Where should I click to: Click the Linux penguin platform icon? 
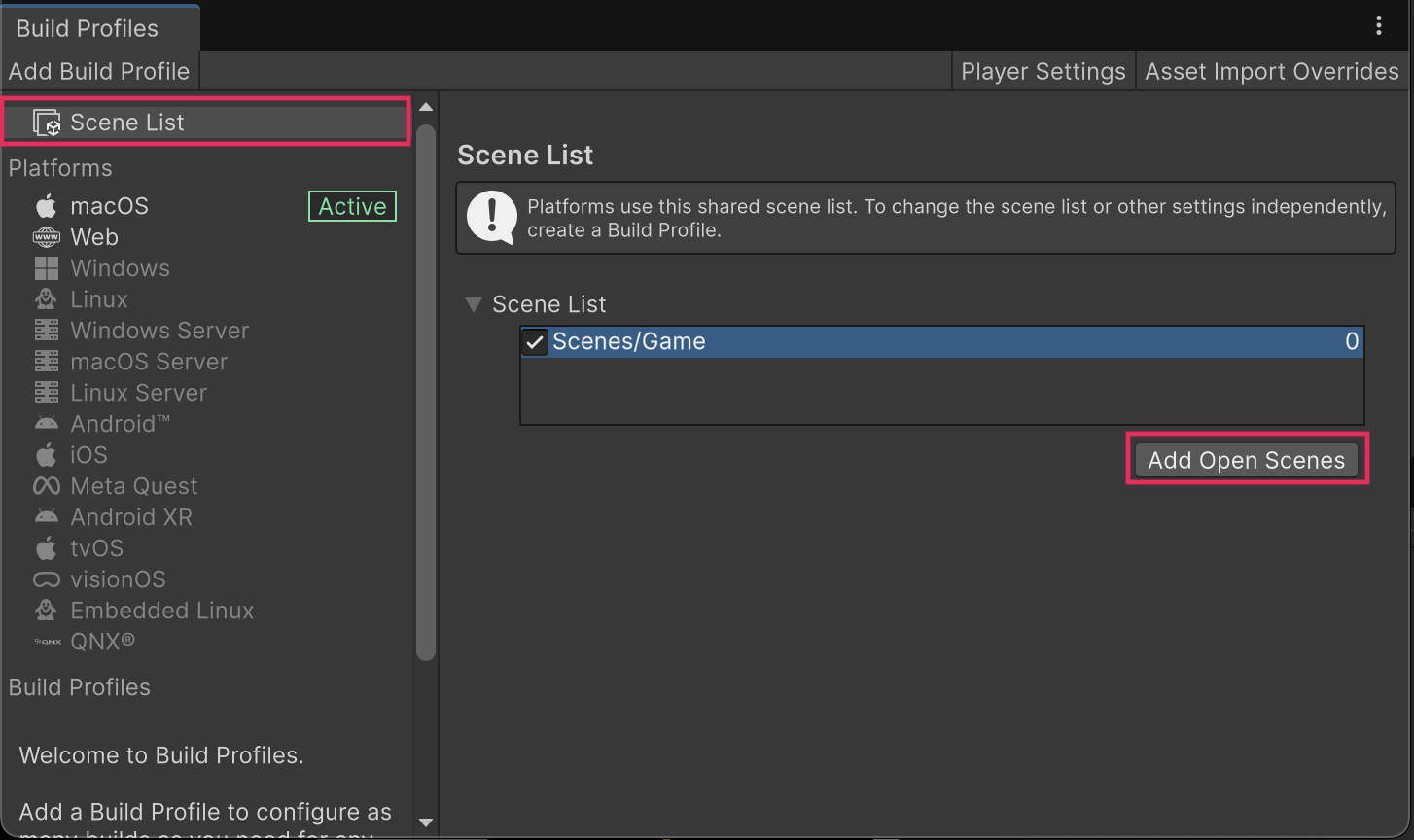46,299
